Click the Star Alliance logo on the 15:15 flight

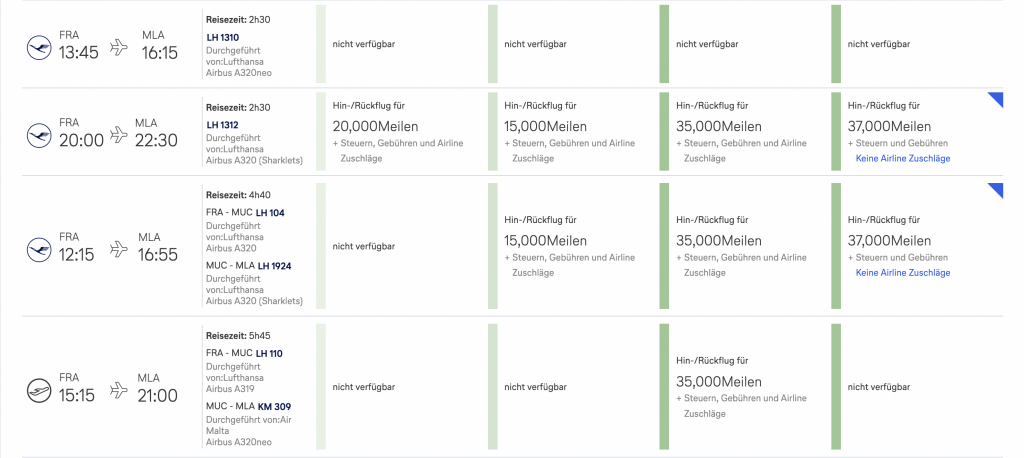pyautogui.click(x=40, y=387)
